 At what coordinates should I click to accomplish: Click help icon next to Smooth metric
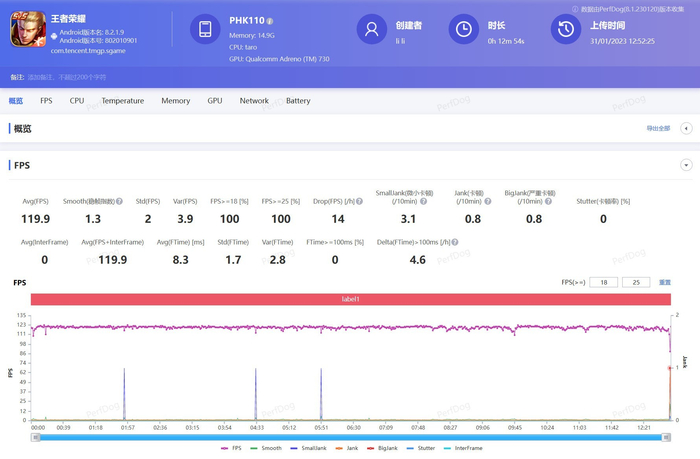[x=119, y=201]
